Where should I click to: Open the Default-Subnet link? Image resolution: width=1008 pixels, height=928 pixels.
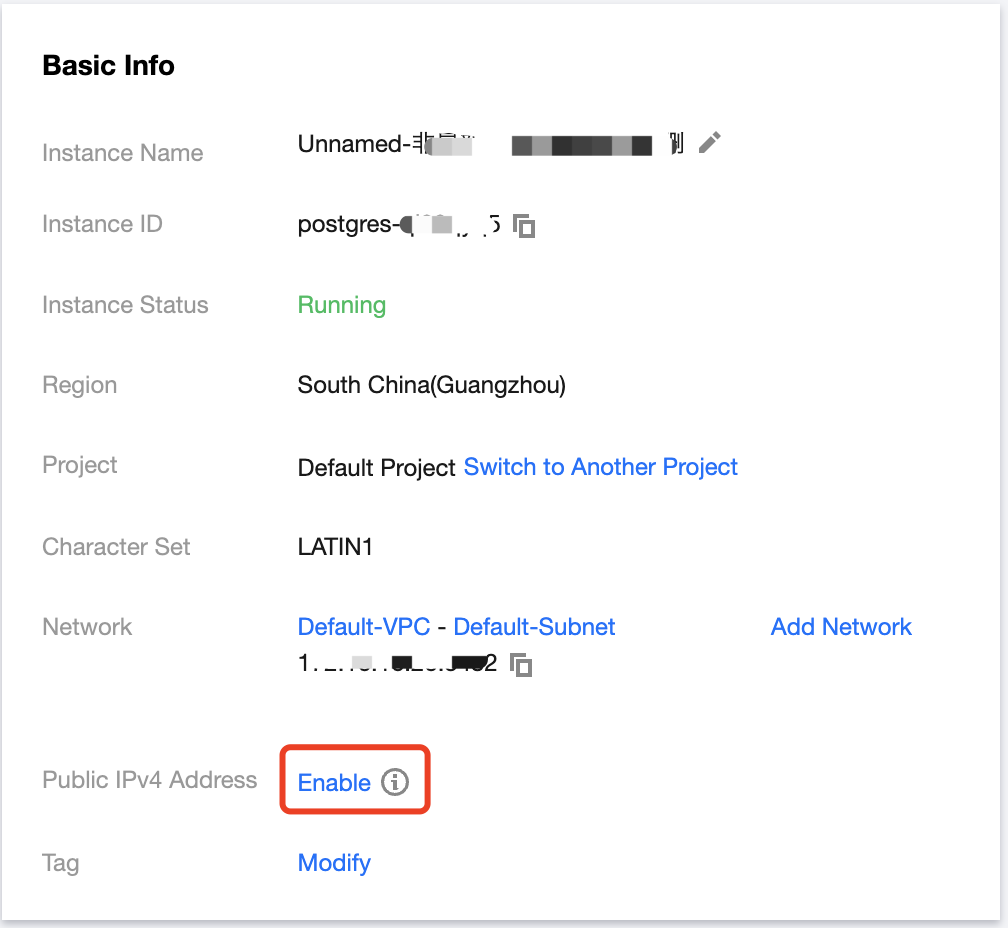point(534,627)
